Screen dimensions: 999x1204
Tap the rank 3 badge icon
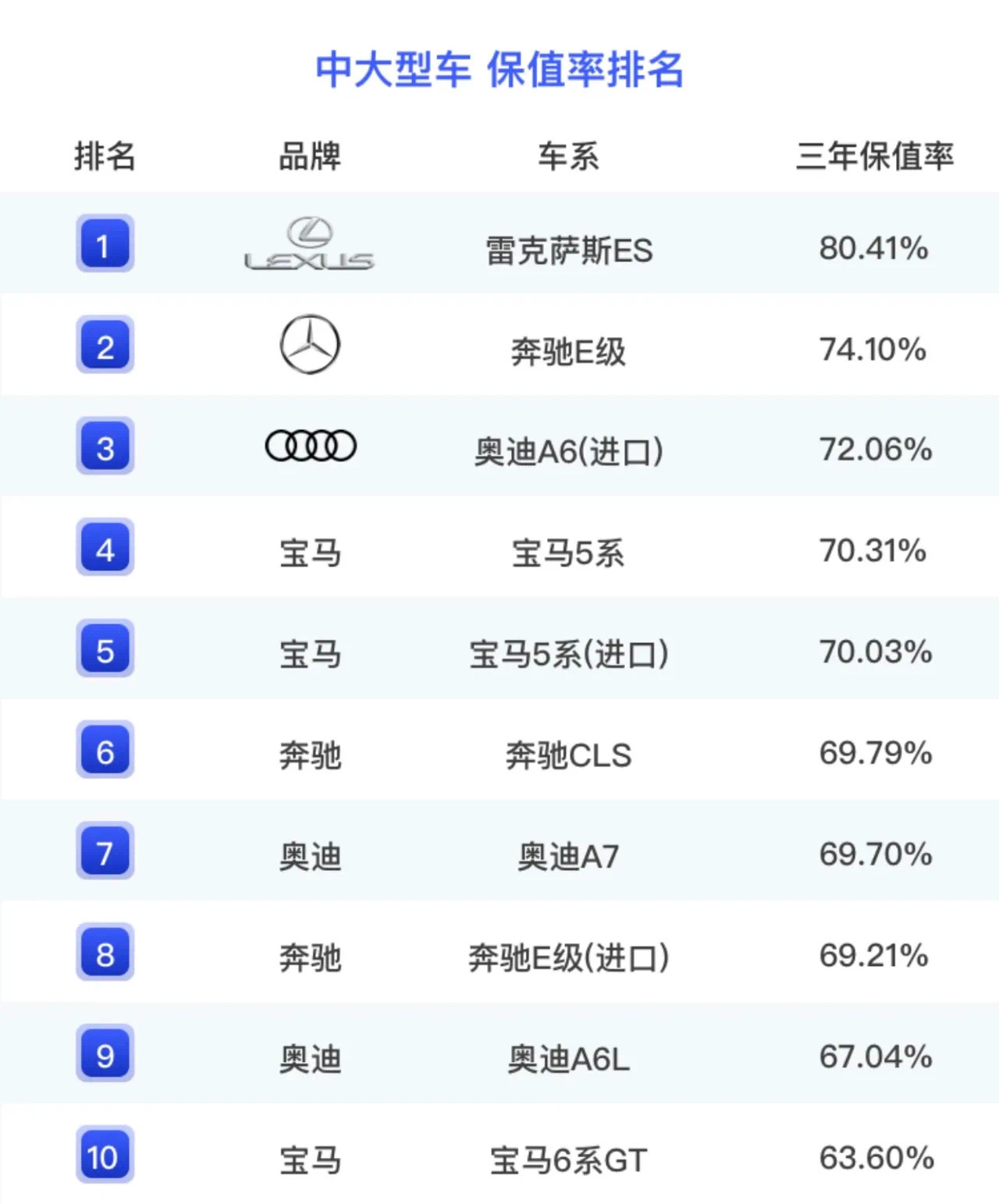[x=105, y=446]
